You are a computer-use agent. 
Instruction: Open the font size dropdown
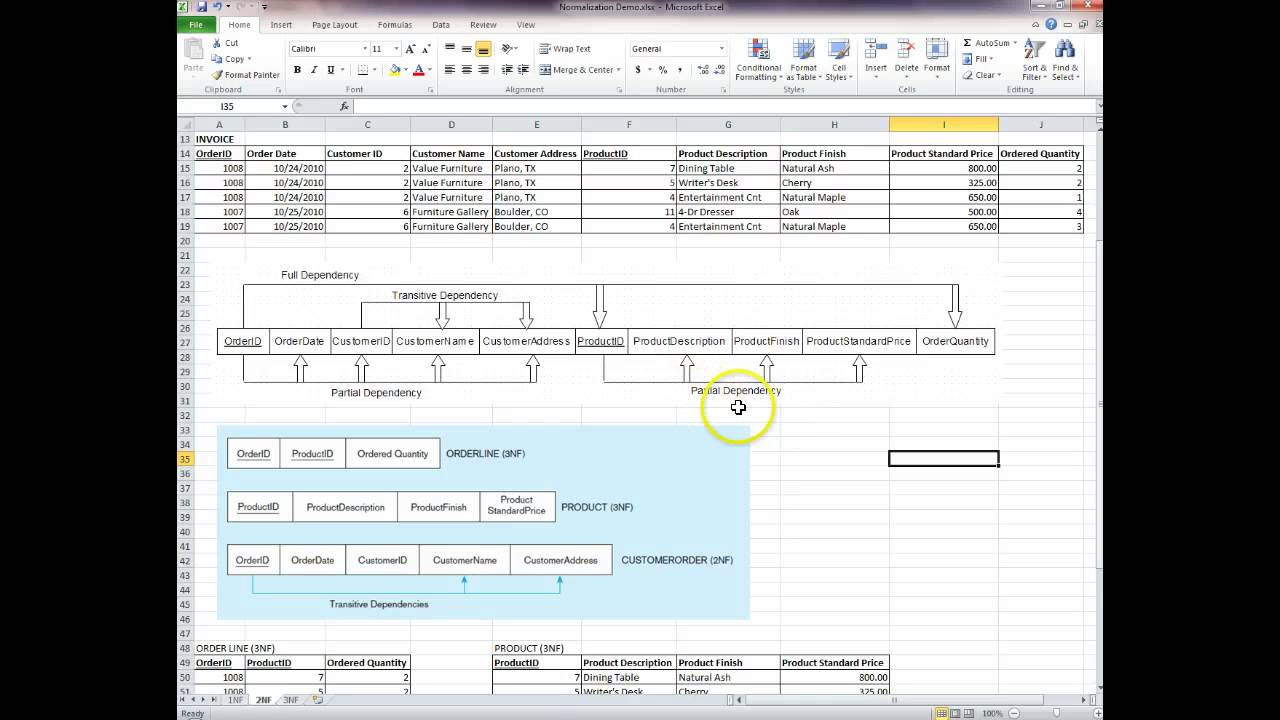click(397, 49)
